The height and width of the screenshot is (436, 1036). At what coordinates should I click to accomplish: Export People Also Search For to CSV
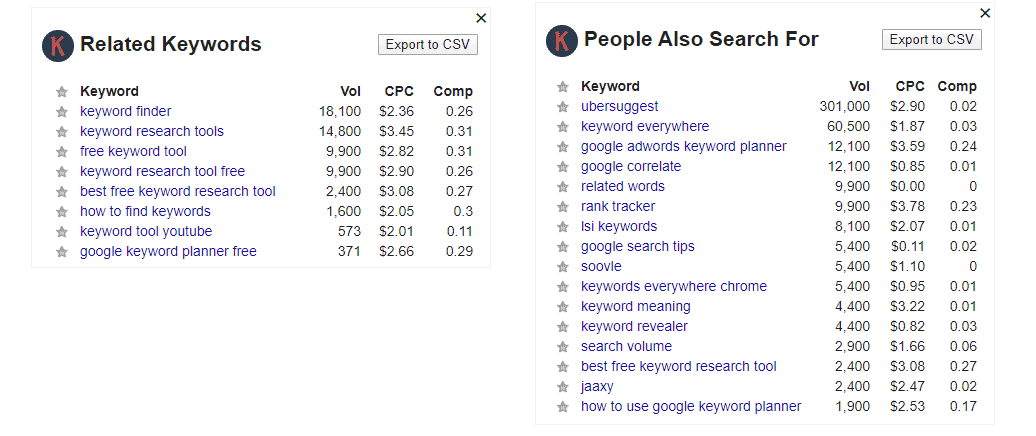932,40
